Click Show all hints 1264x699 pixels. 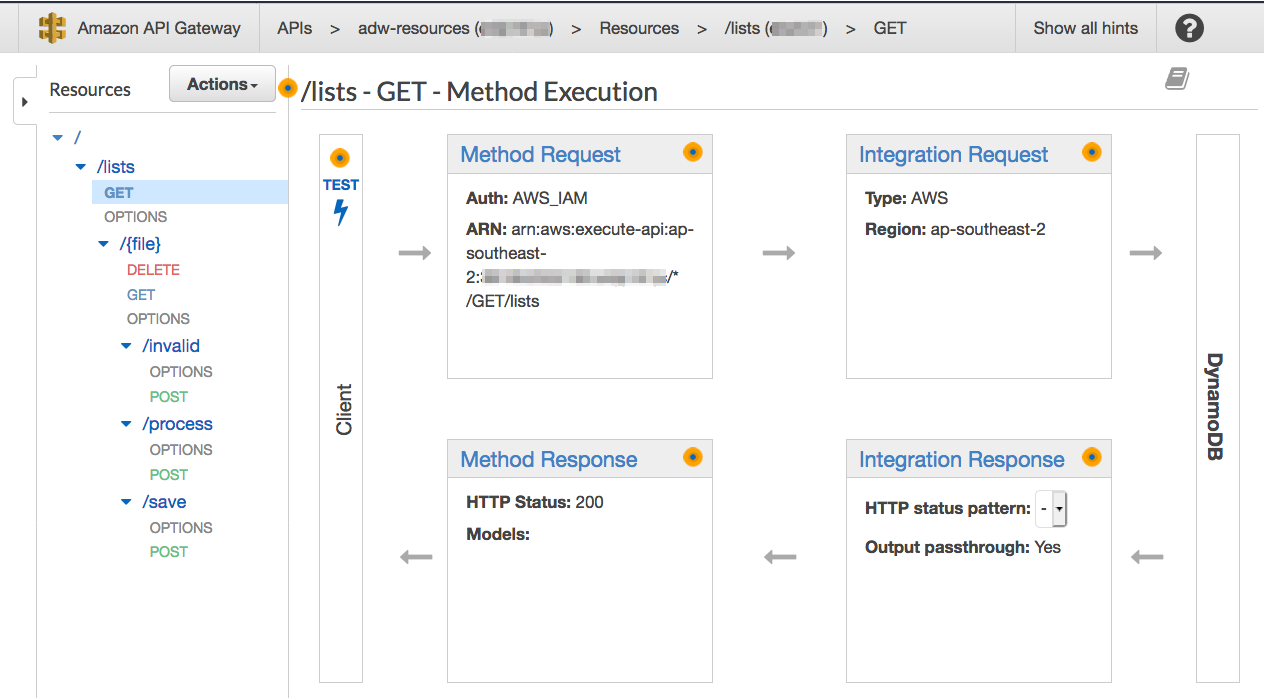point(1086,28)
